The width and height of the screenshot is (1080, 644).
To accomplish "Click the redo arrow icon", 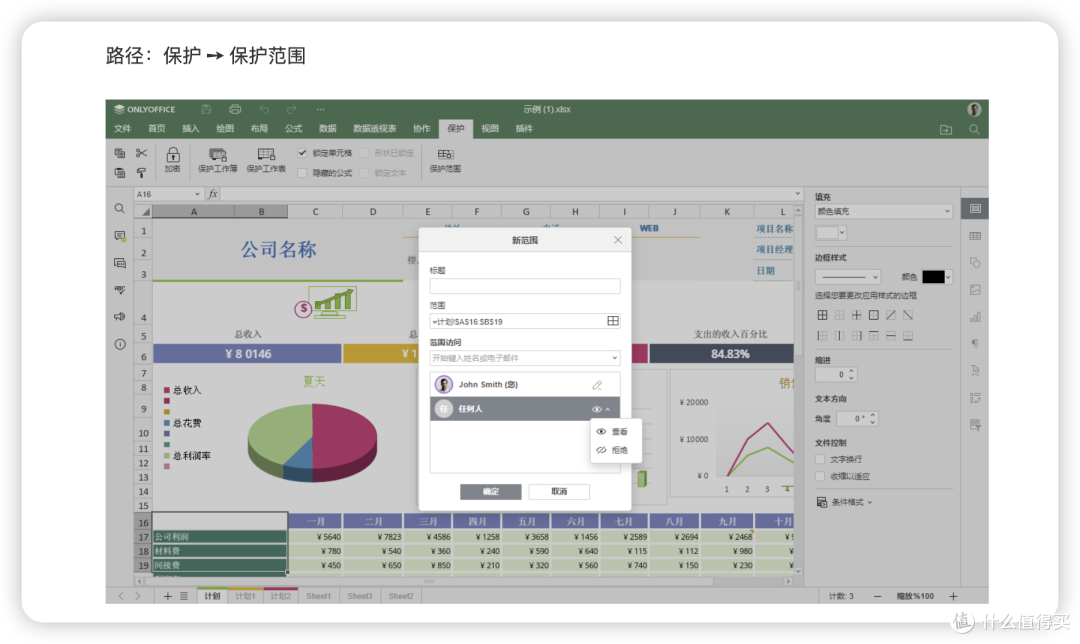I will [x=292, y=109].
